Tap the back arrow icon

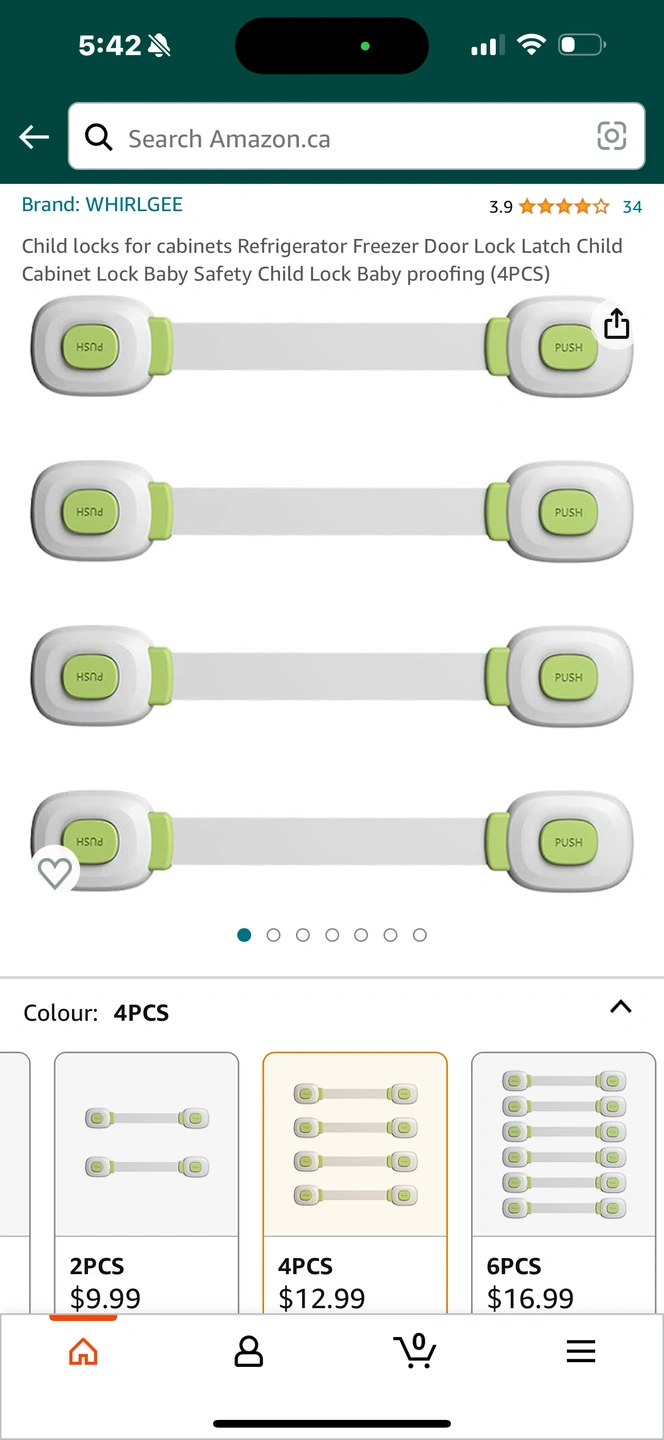click(x=34, y=137)
